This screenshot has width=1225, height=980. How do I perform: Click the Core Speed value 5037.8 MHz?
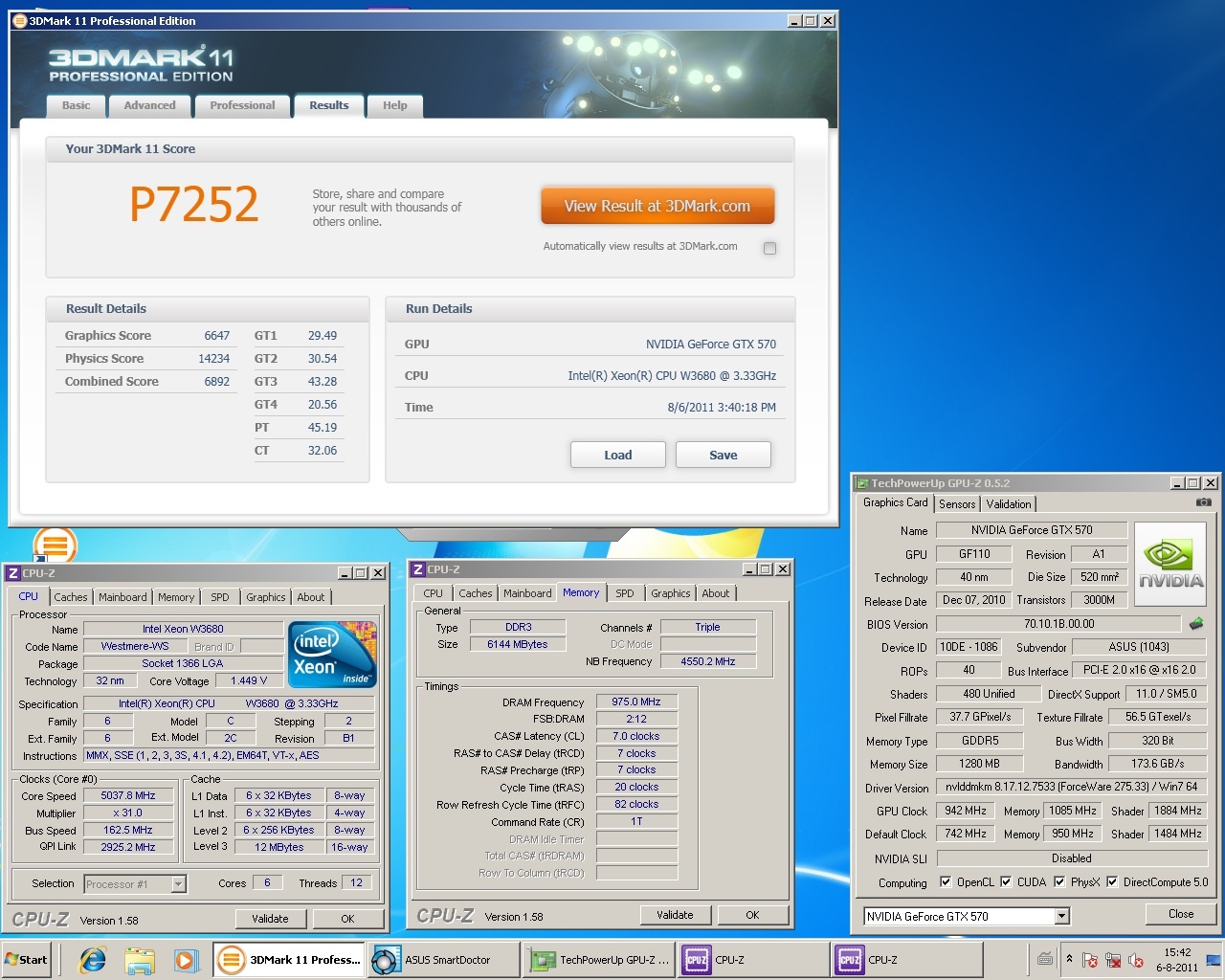(128, 795)
